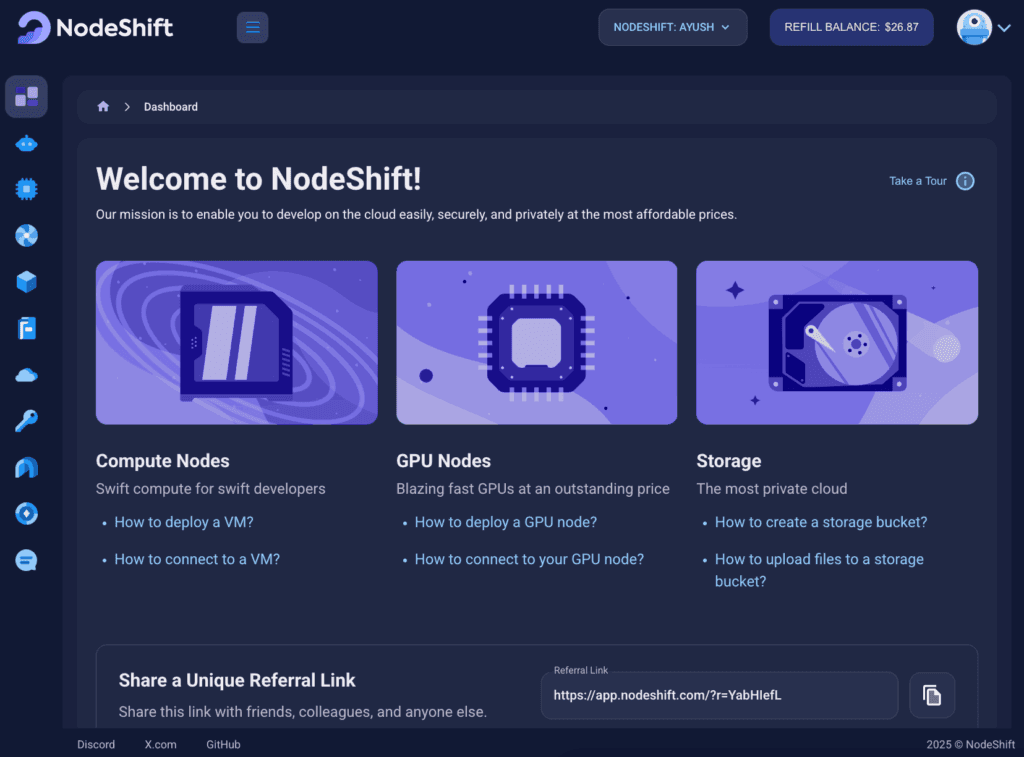Image resolution: width=1024 pixels, height=757 pixels.
Task: Click the Referral Link input field
Action: pyautogui.click(x=719, y=695)
